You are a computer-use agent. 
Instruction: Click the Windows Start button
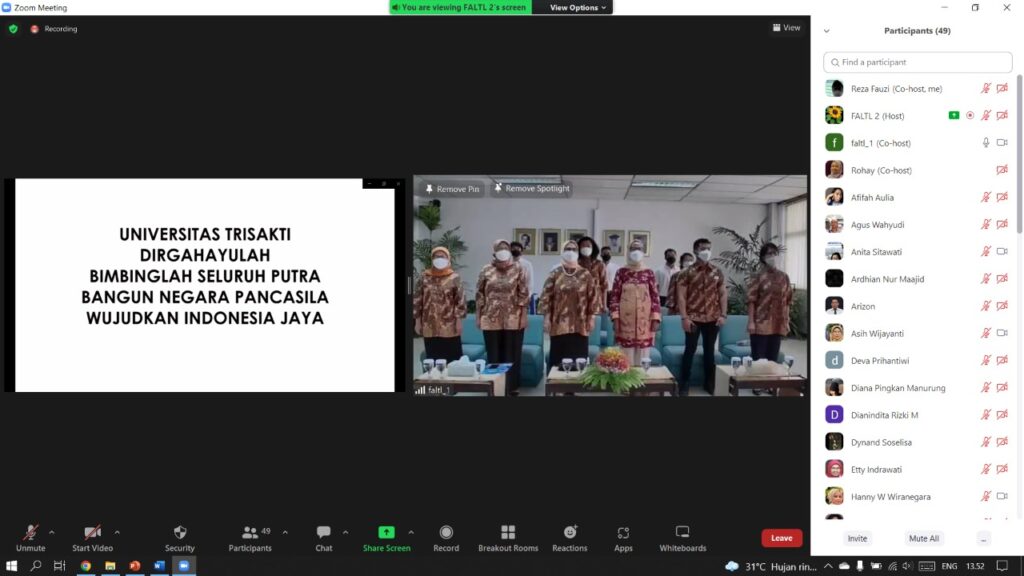(11, 566)
